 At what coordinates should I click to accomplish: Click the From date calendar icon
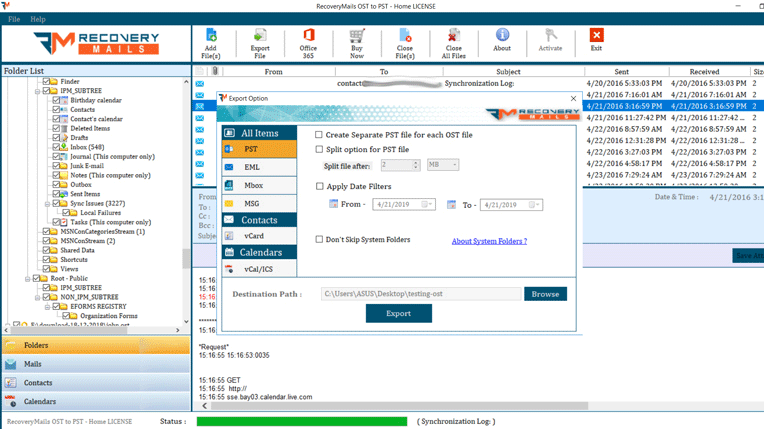(333, 204)
